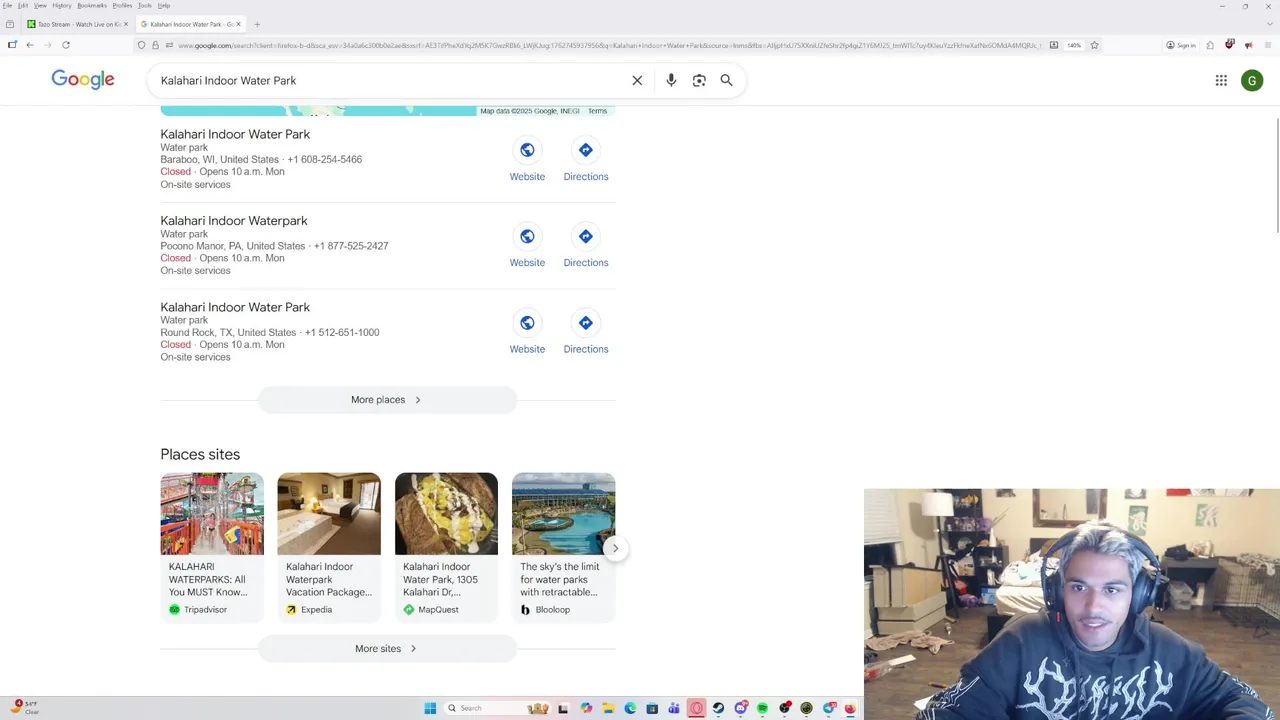Image resolution: width=1280 pixels, height=720 pixels.
Task: Open Steam from the taskbar
Action: 718,708
